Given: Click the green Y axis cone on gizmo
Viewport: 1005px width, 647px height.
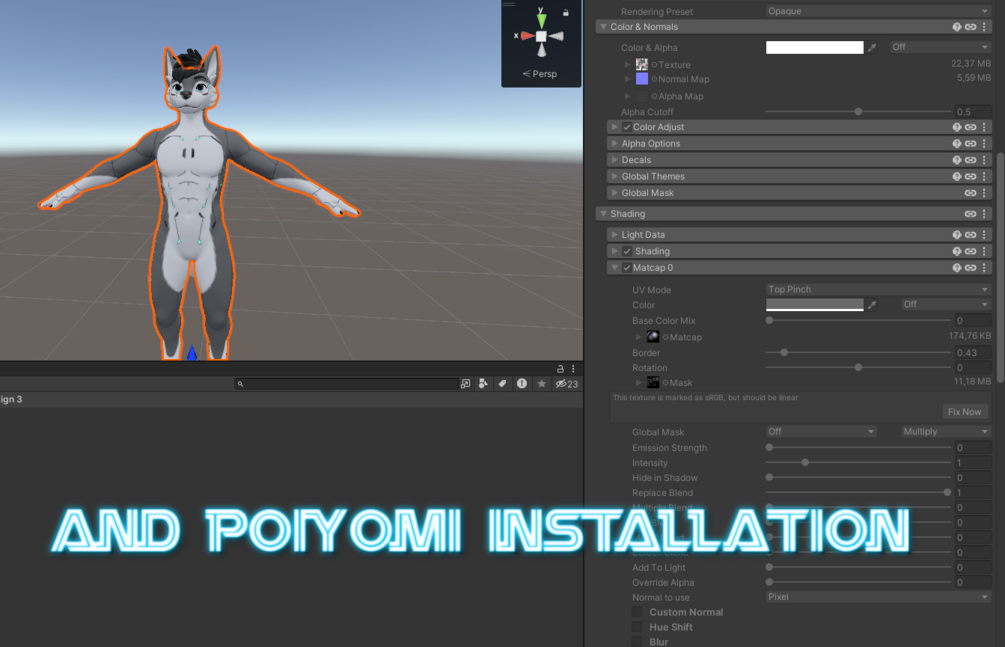Looking at the screenshot, I should (x=542, y=19).
